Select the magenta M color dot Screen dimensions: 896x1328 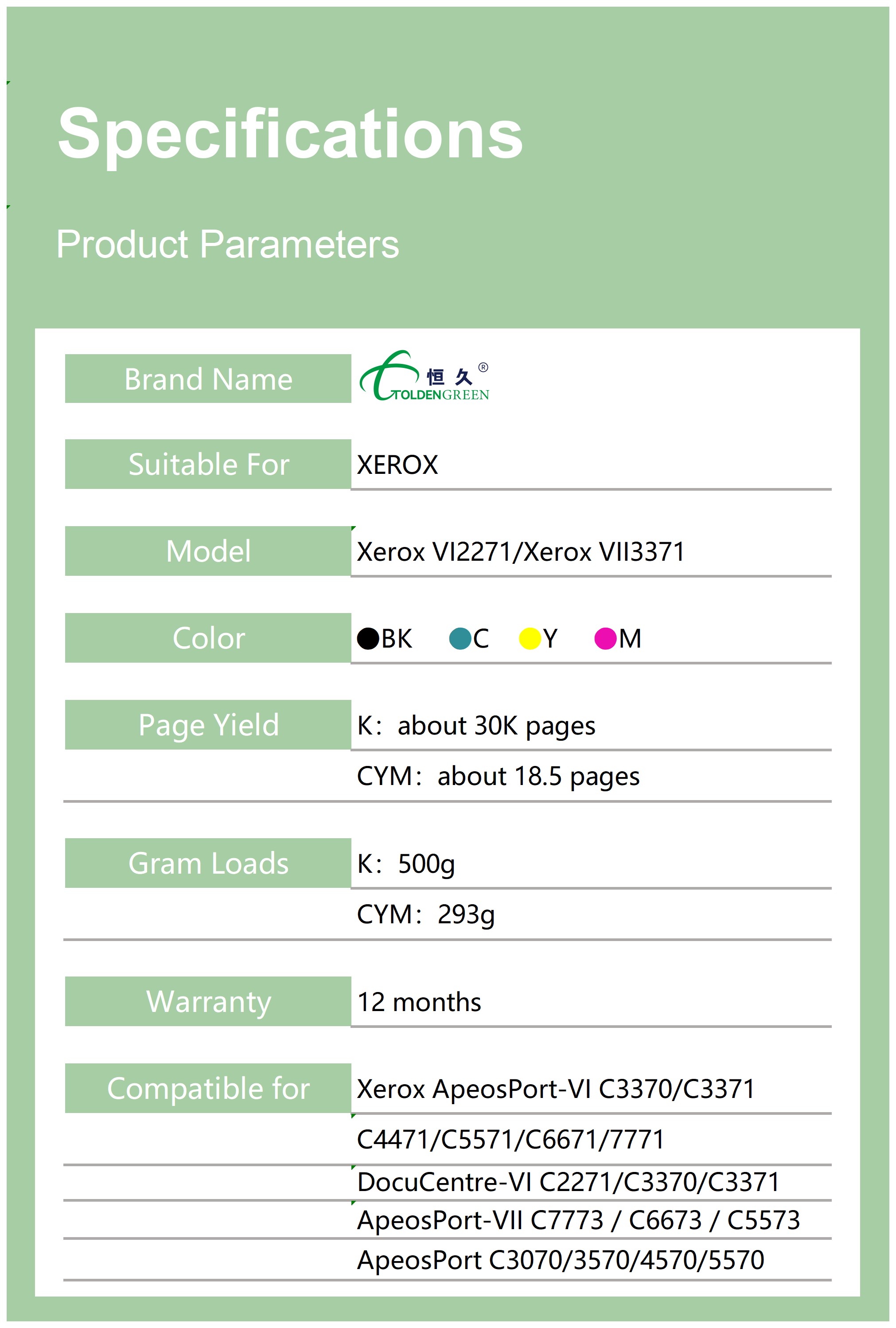point(605,638)
